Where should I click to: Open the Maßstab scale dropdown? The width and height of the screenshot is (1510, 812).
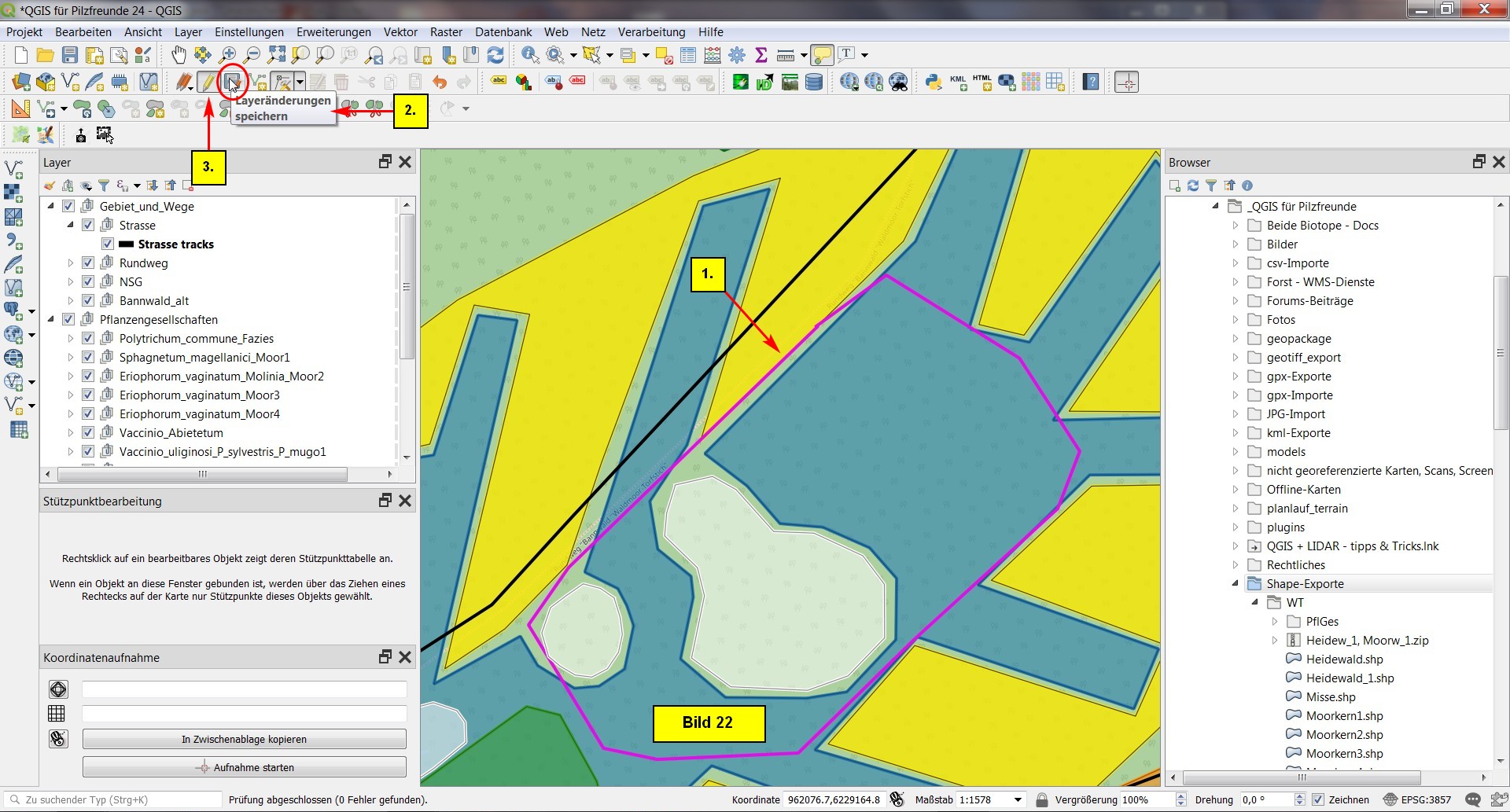1018,799
